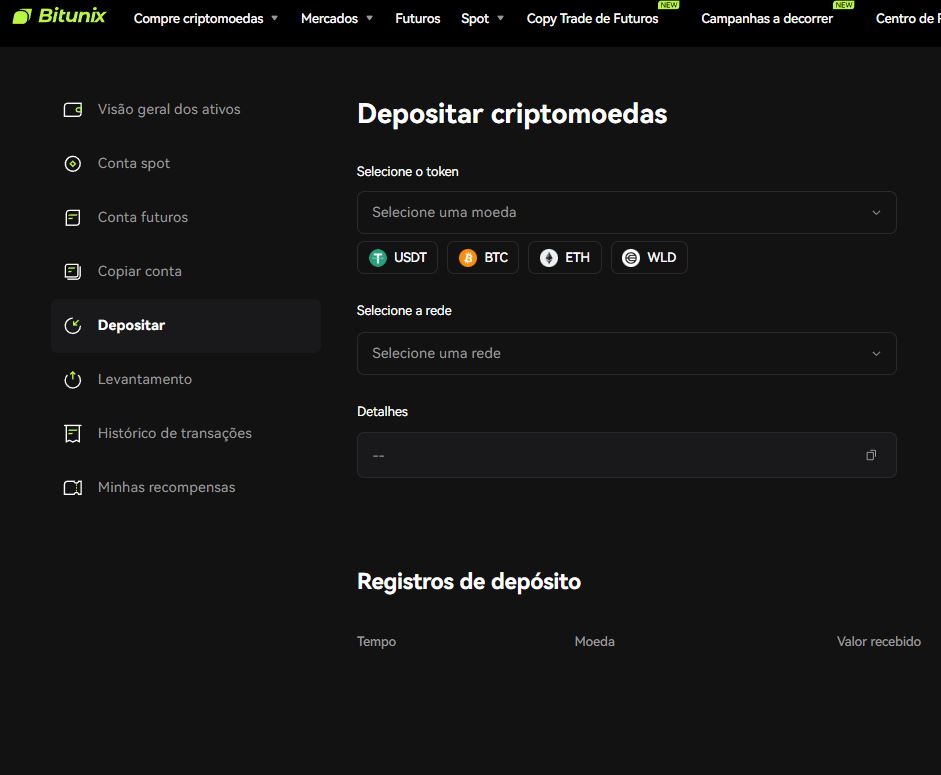
Task: Click the Levantamento withdrawal icon
Action: [72, 380]
